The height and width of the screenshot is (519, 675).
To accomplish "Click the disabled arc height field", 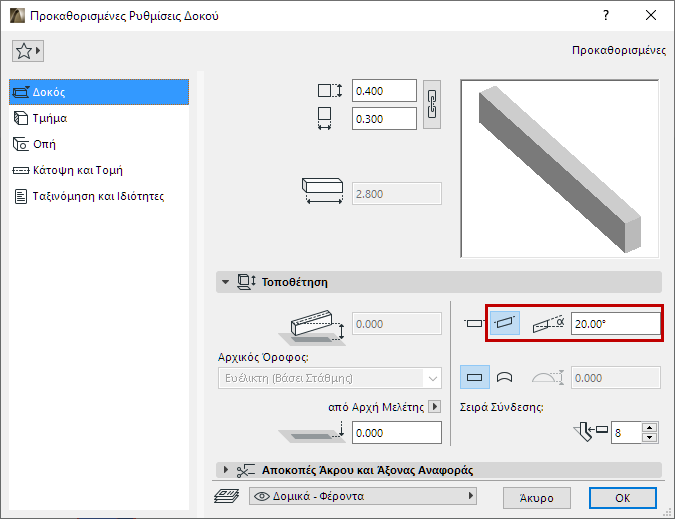I will 616,378.
